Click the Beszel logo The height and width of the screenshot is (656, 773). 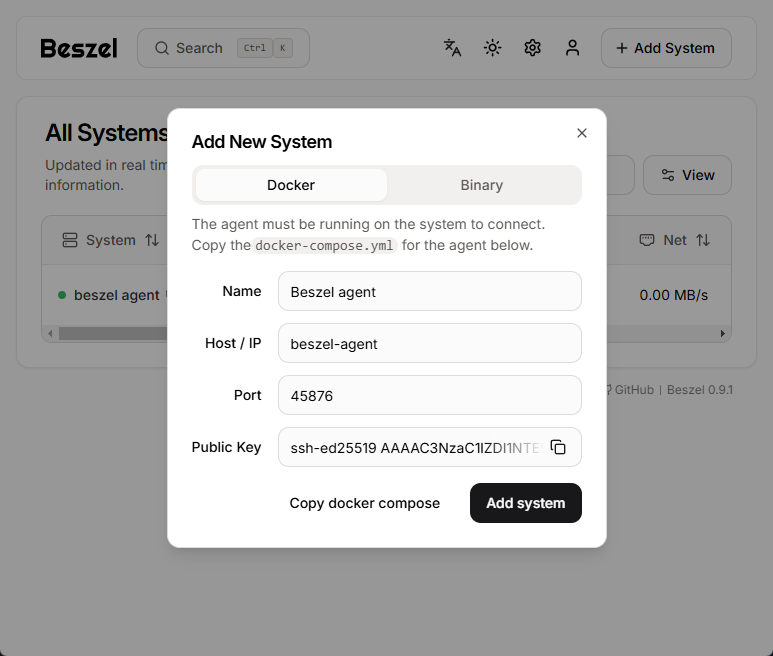tap(79, 48)
